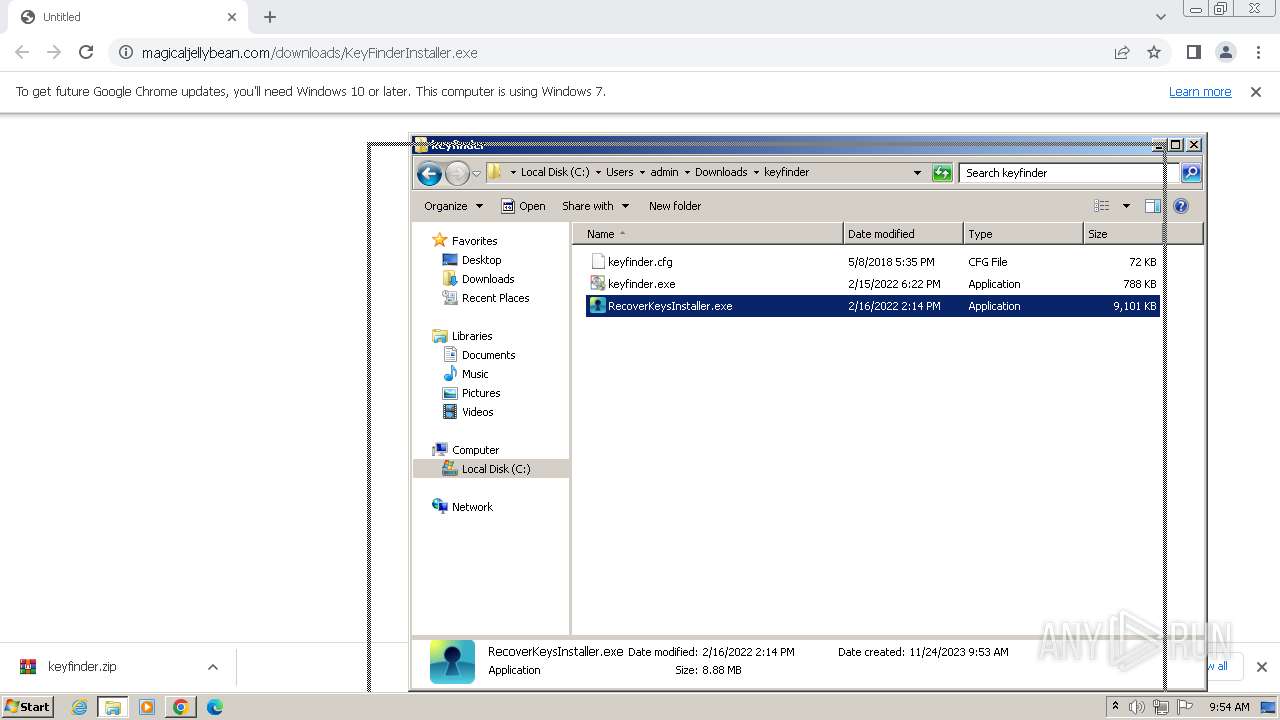Viewport: 1280px width, 720px height.
Task: Click Internet Explorer taskbar icon
Action: point(79,707)
